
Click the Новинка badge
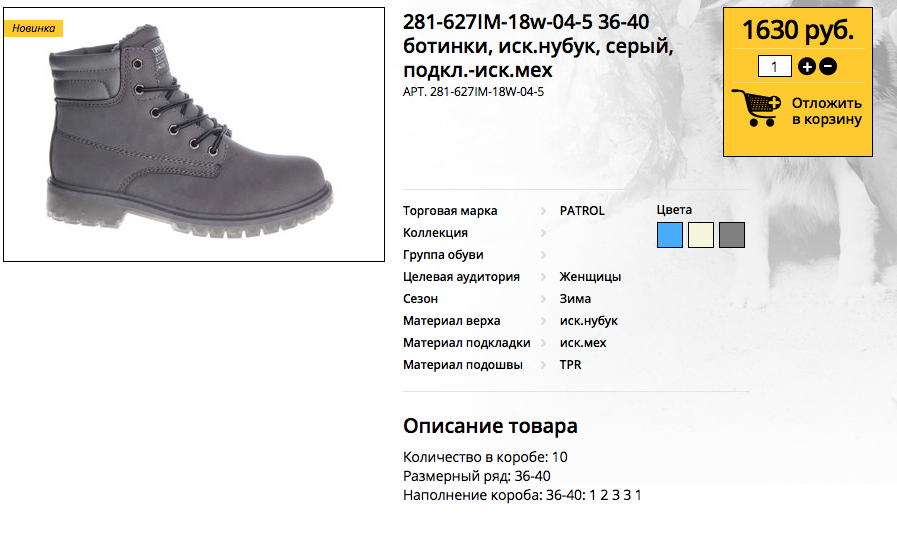click(x=34, y=28)
